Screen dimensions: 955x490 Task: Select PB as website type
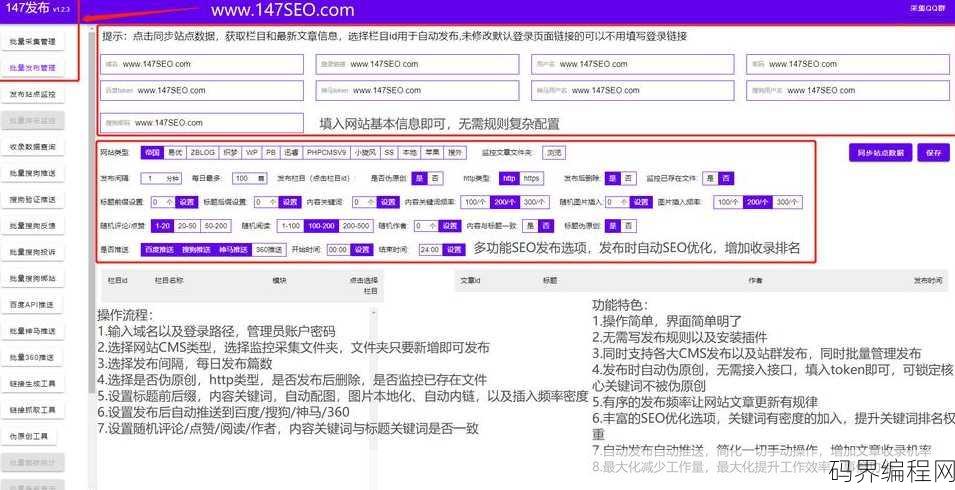pos(271,153)
